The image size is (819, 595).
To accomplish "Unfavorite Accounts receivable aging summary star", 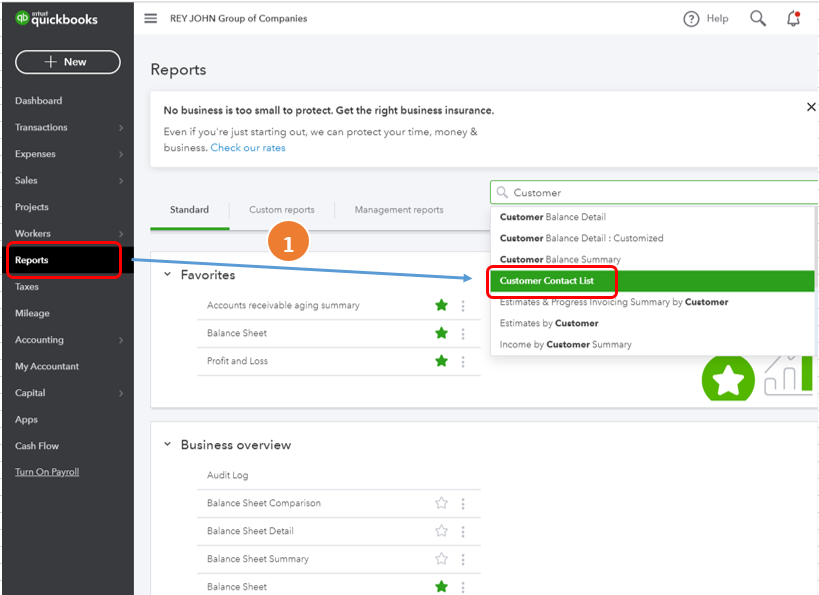I will pos(441,305).
